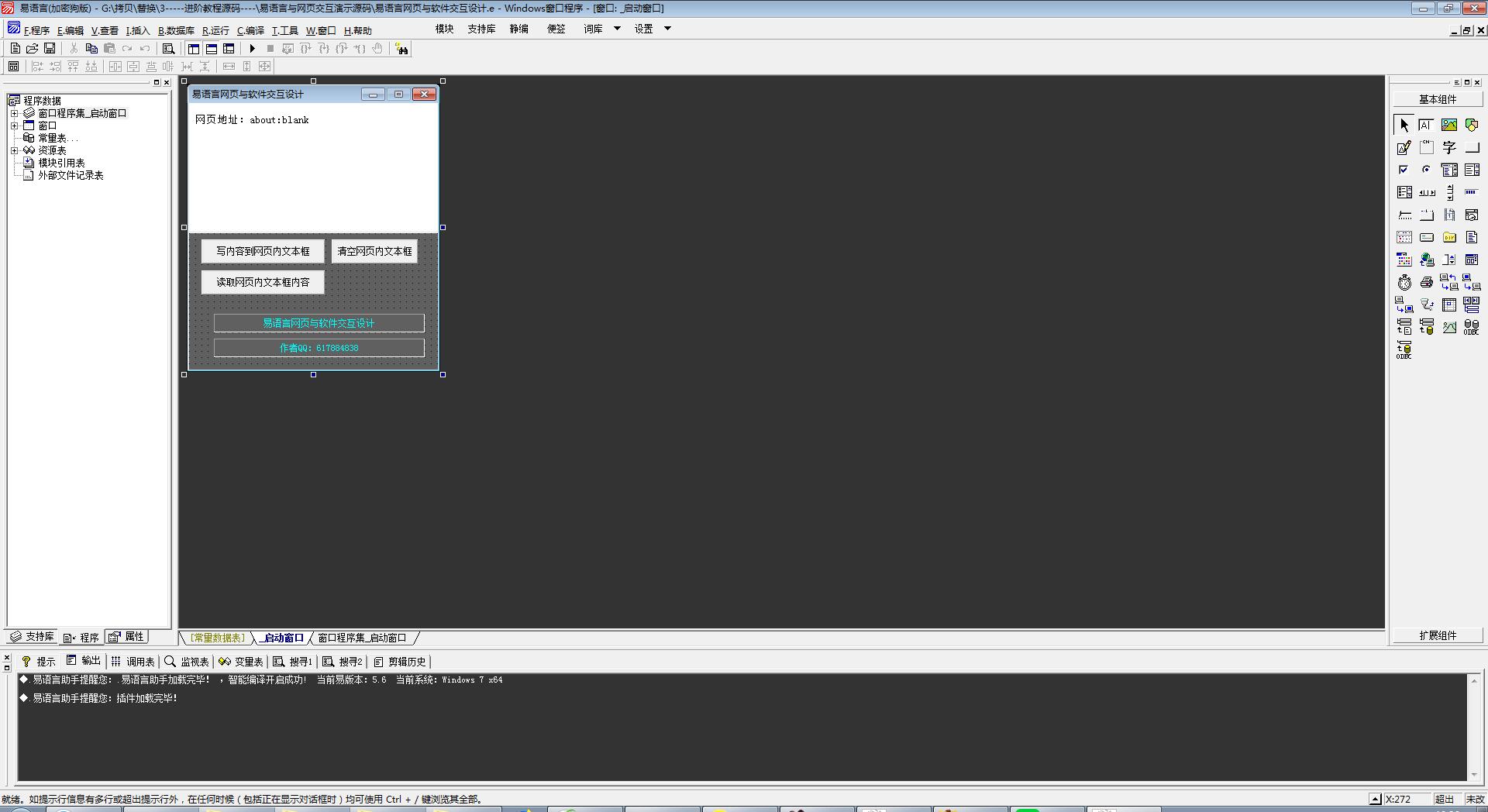The width and height of the screenshot is (1488, 812).
Task: Select the shape box component icon
Action: pos(1472,125)
